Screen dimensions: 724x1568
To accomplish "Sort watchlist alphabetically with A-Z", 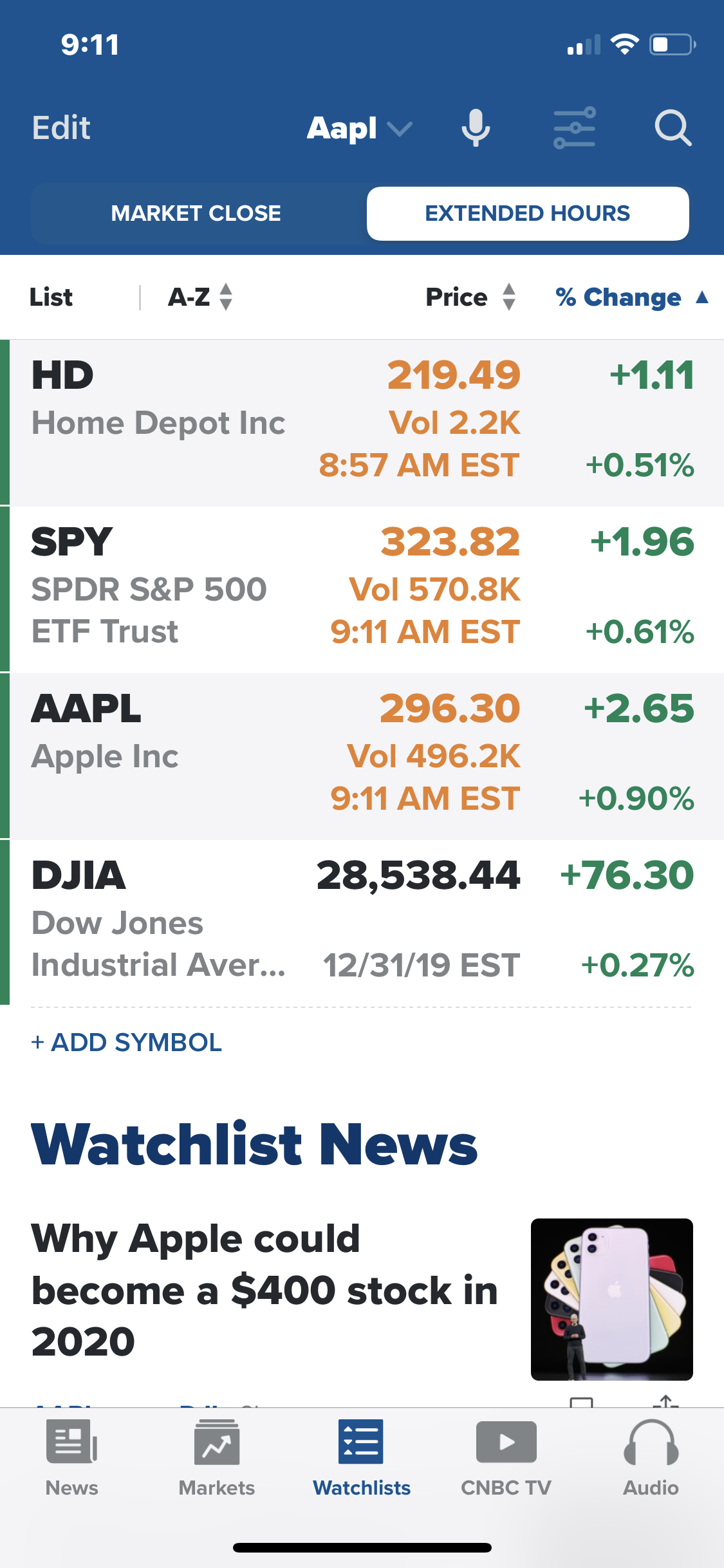I will pyautogui.click(x=200, y=297).
